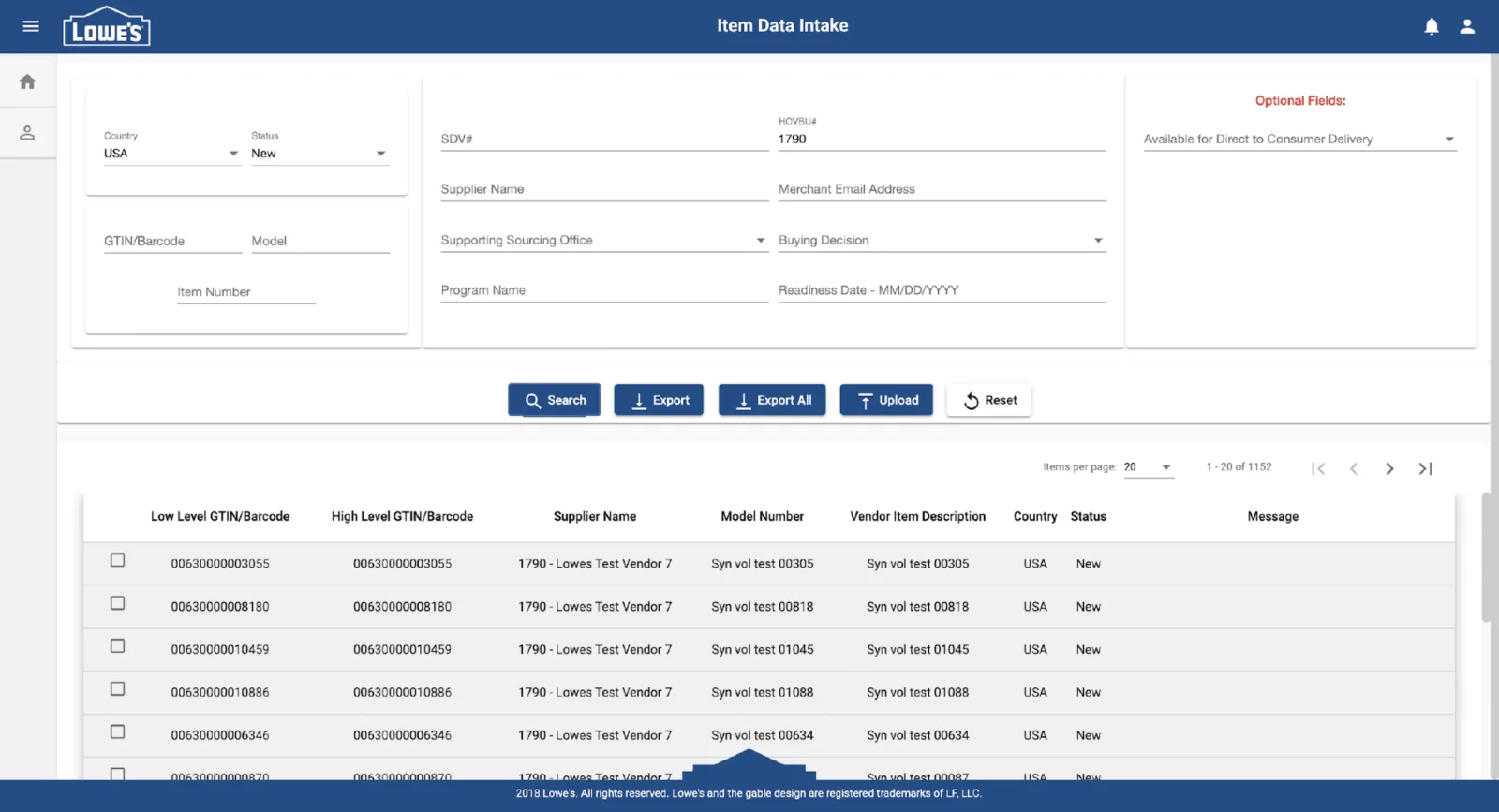Viewport: 1499px width, 812px height.
Task: Focus the SDV# input field
Action: [x=604, y=140]
